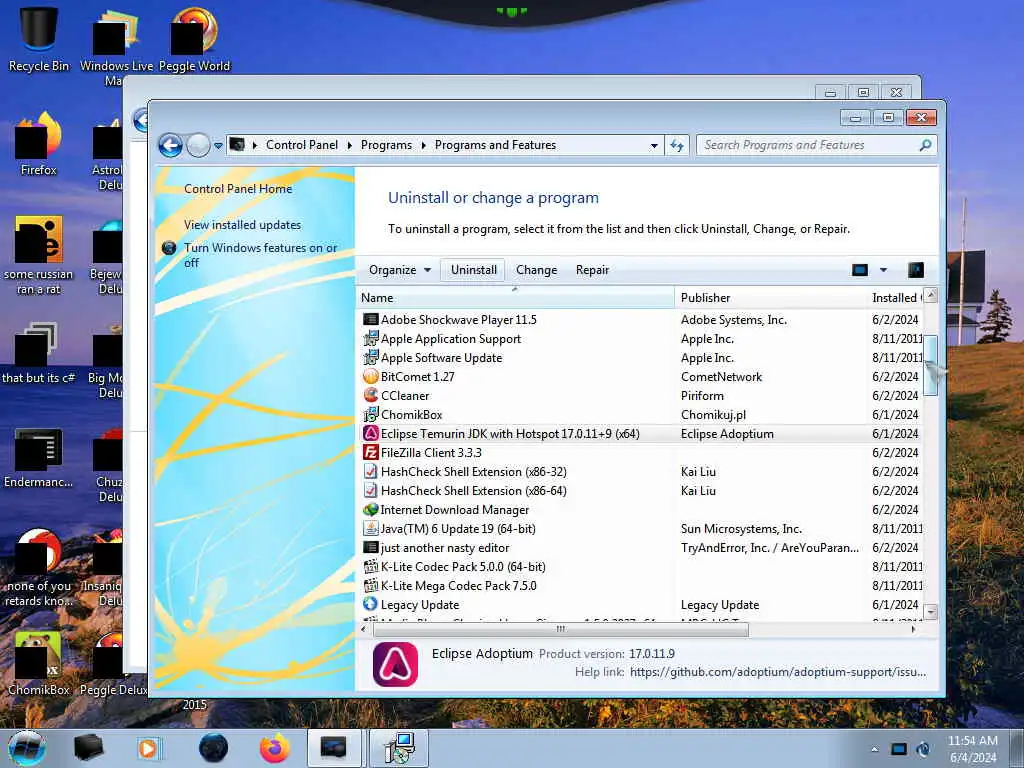
Task: Open media player taskbar icon
Action: point(148,748)
